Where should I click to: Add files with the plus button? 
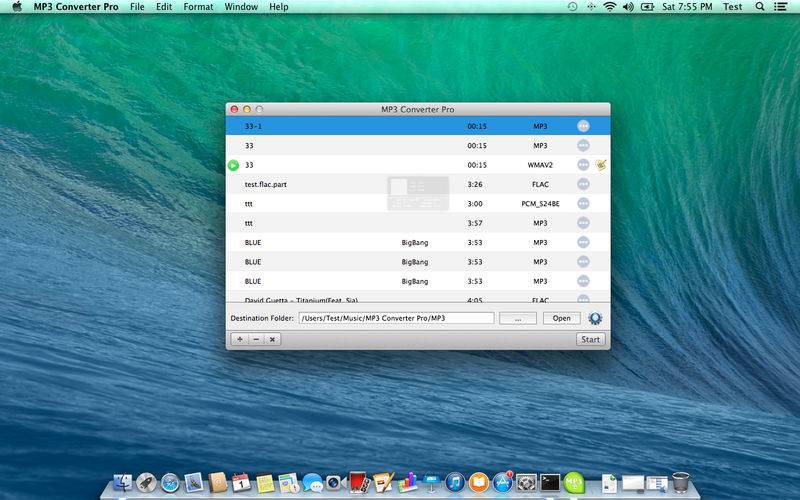240,339
